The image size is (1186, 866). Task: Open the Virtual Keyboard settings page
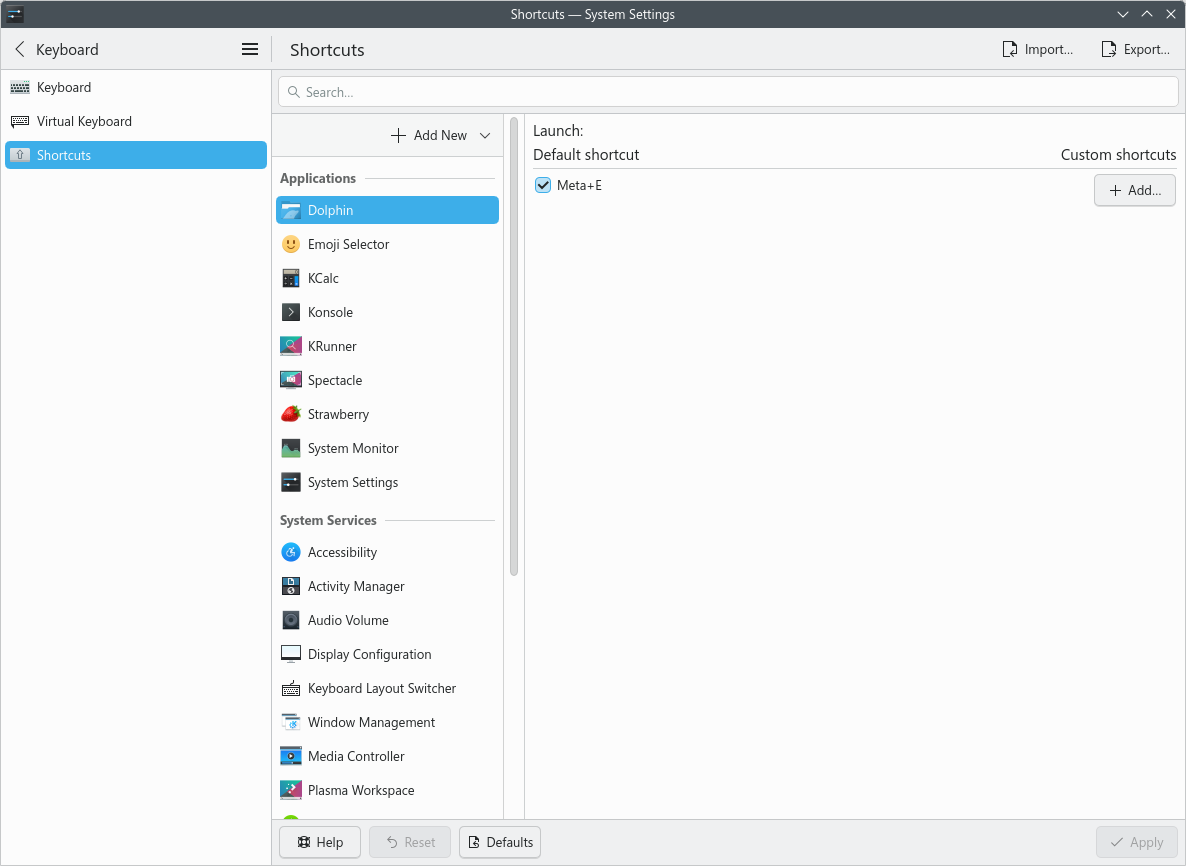[x=136, y=122]
